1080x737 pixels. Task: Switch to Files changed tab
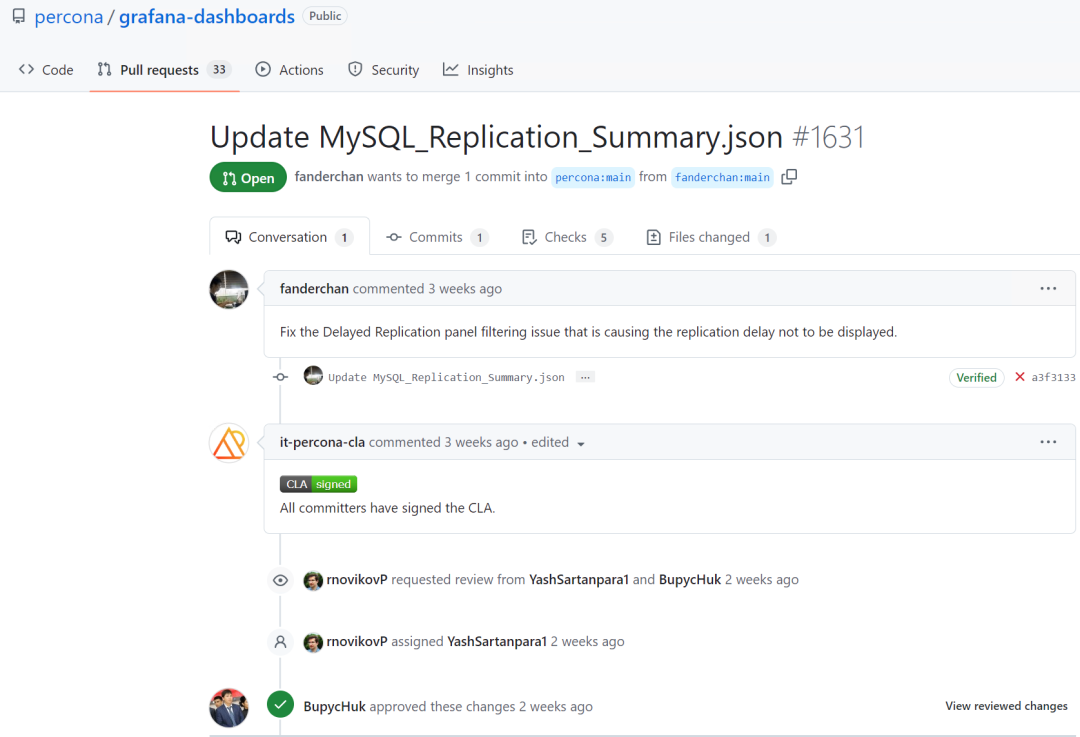point(711,237)
